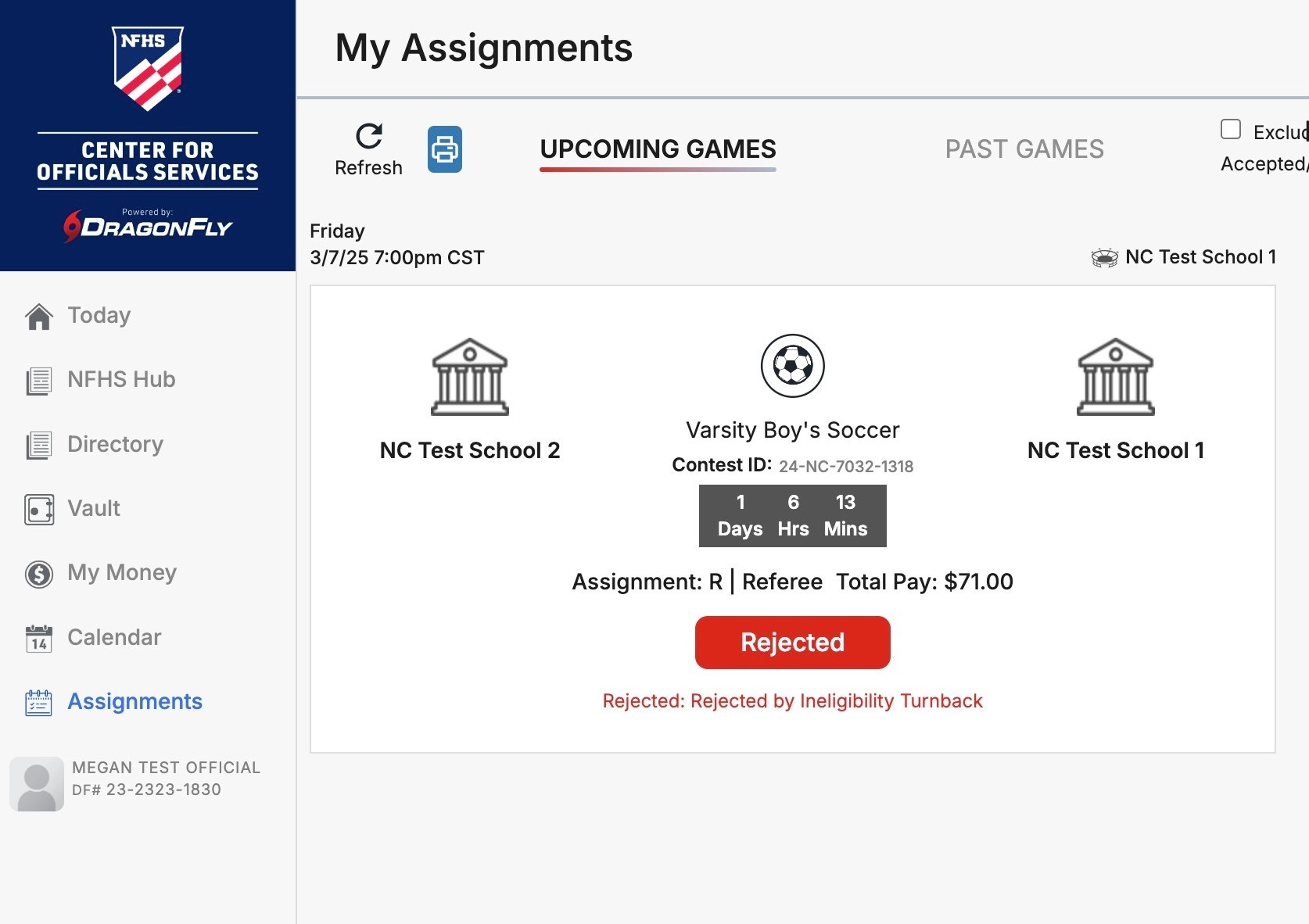Screen dimensions: 1309x924
Task: Click the NFHS shield logo
Action: coord(148,68)
